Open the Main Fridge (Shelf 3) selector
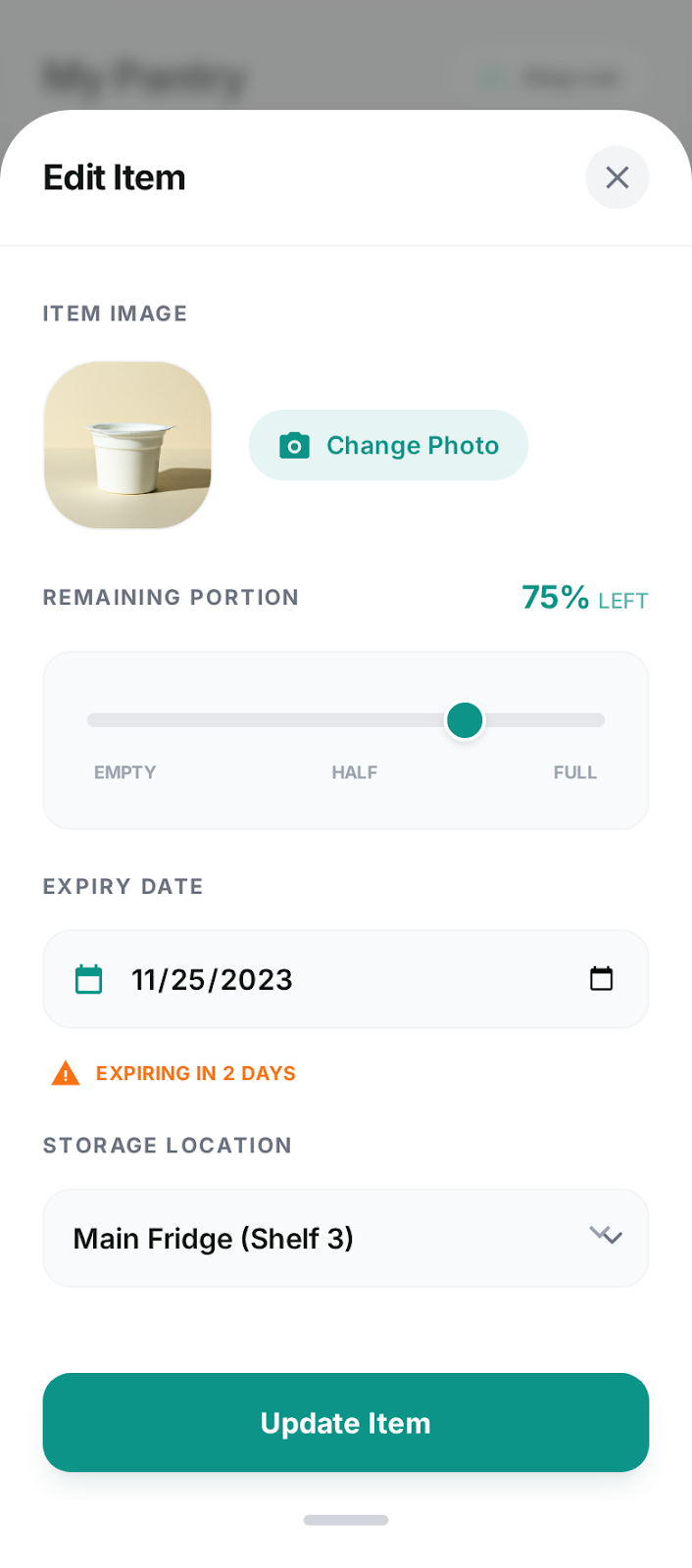 345,1237
